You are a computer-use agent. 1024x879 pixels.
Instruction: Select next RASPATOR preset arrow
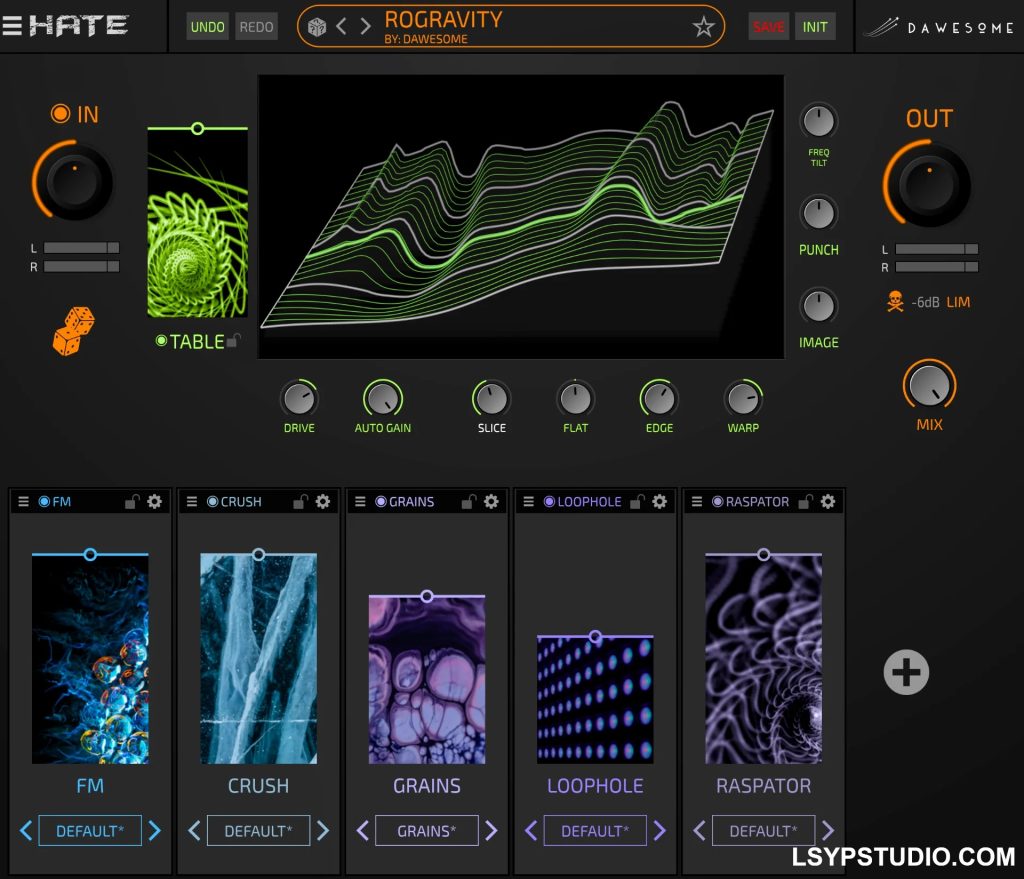tap(828, 831)
